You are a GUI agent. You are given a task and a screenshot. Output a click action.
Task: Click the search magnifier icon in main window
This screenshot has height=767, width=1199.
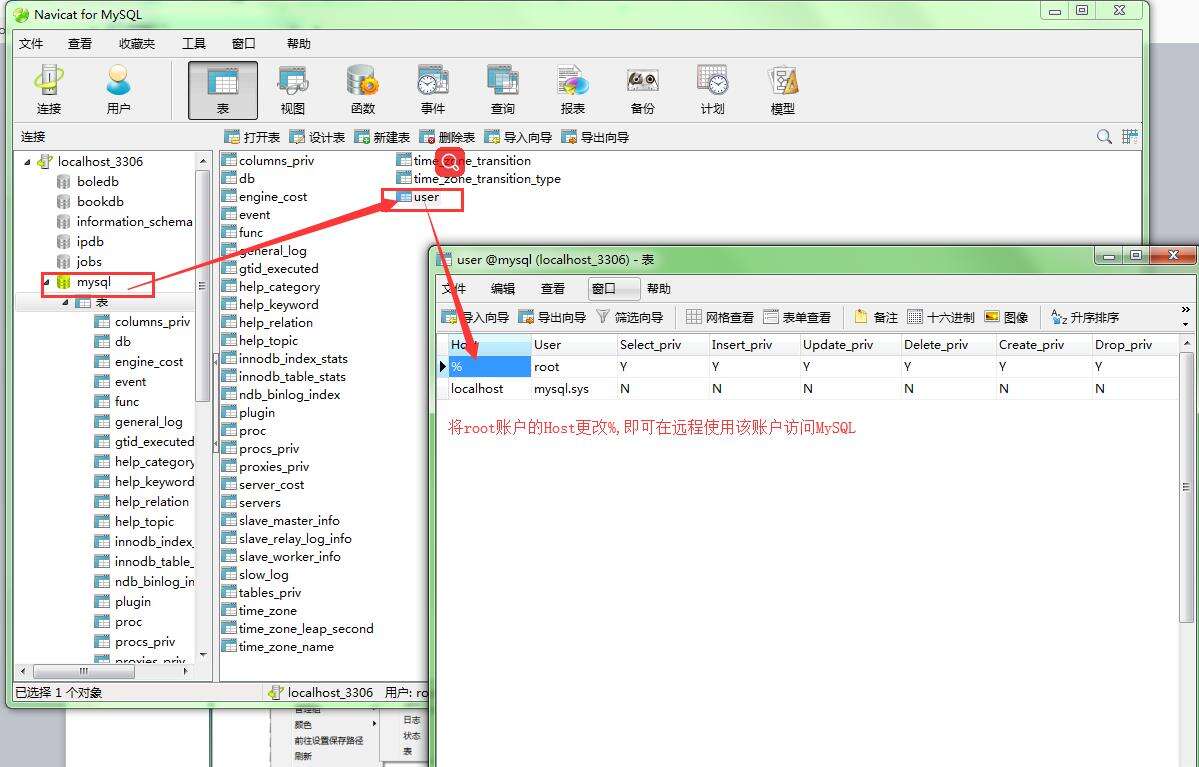[x=1104, y=136]
